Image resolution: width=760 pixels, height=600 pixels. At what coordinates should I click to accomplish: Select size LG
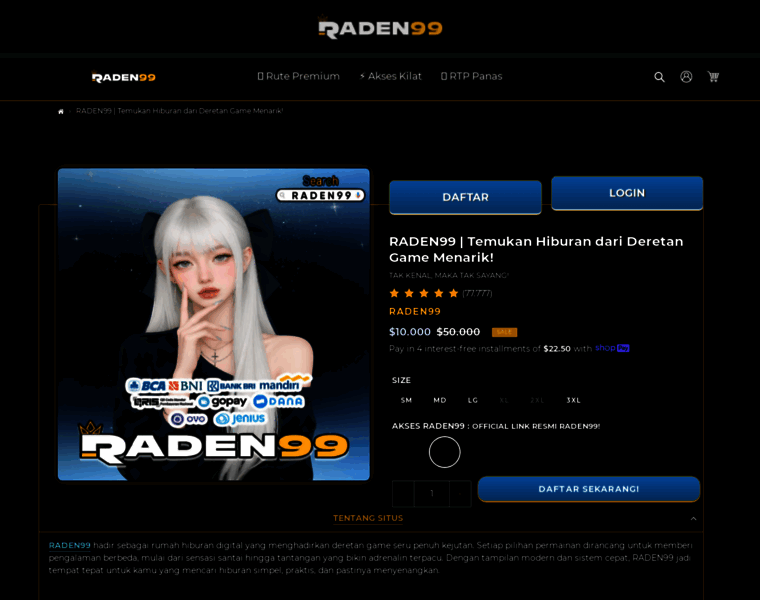(473, 400)
